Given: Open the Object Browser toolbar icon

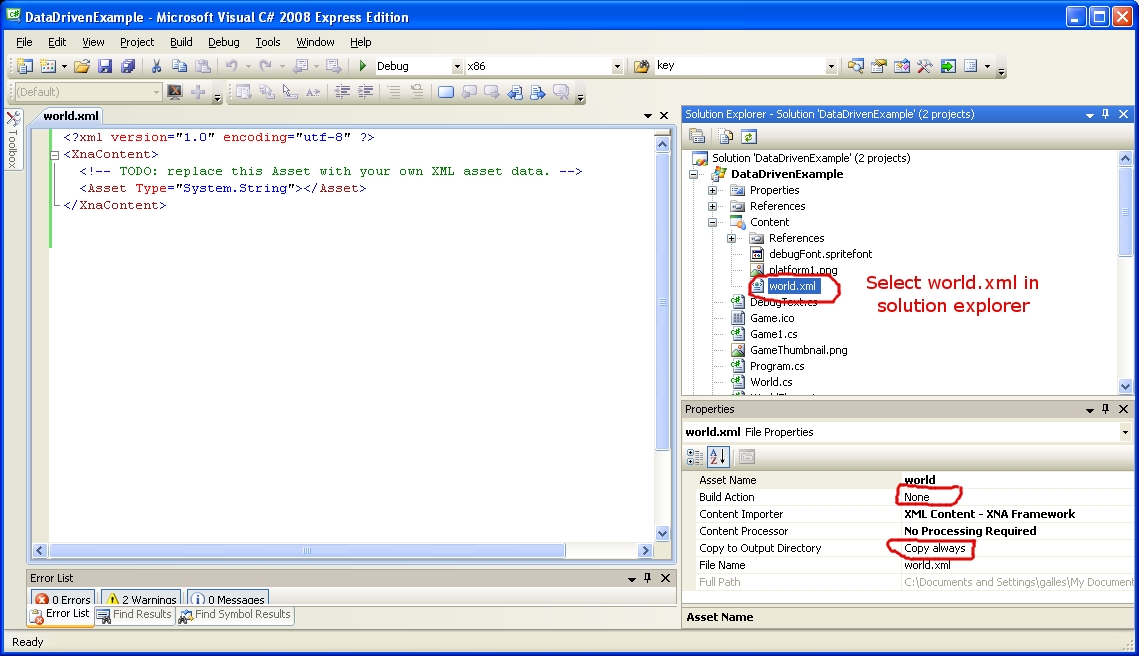Looking at the screenshot, I should (x=902, y=66).
